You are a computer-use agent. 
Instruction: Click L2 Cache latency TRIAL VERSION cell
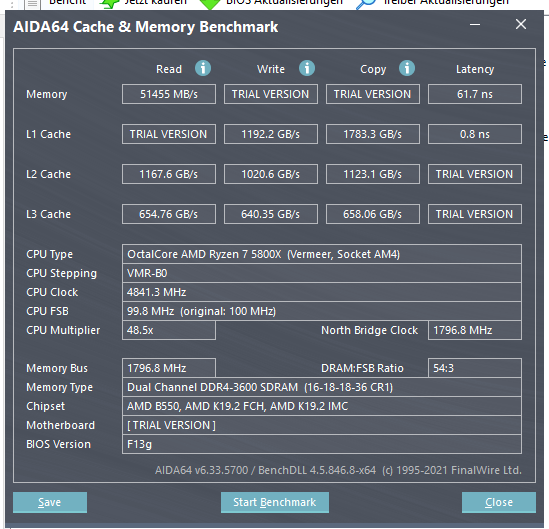475,174
